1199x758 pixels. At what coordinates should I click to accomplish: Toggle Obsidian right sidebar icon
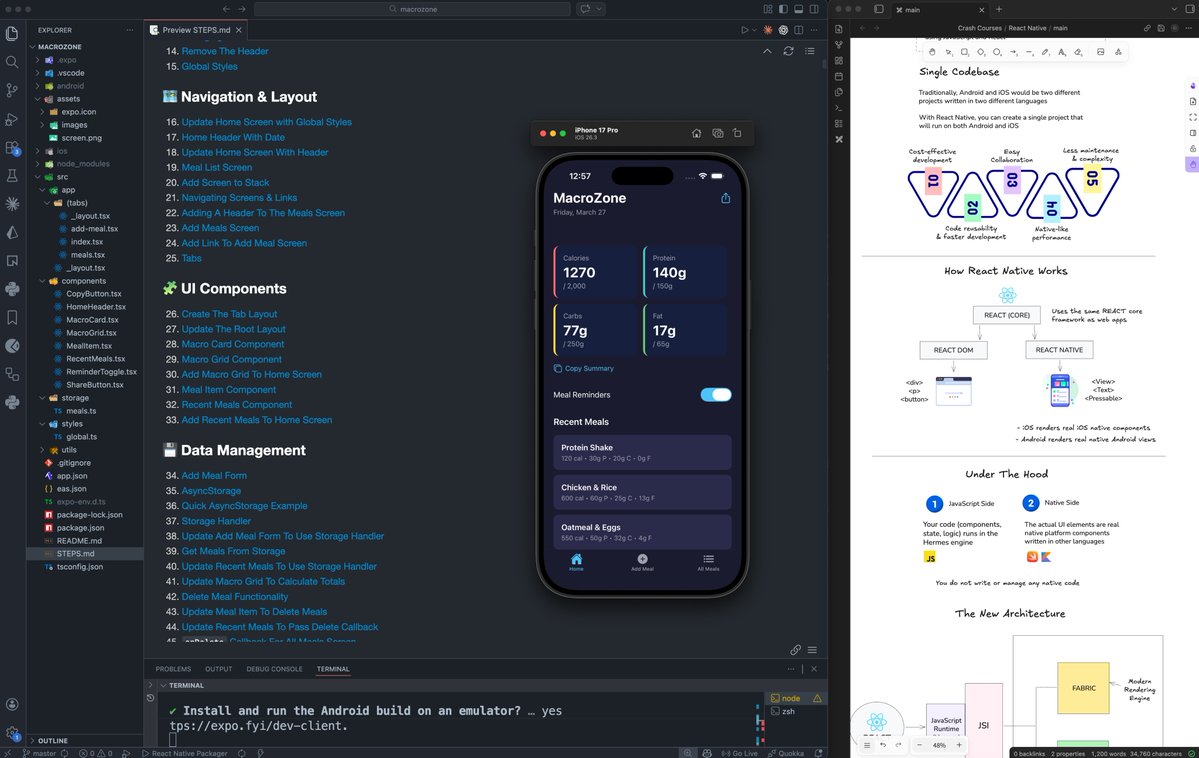pos(1191,9)
